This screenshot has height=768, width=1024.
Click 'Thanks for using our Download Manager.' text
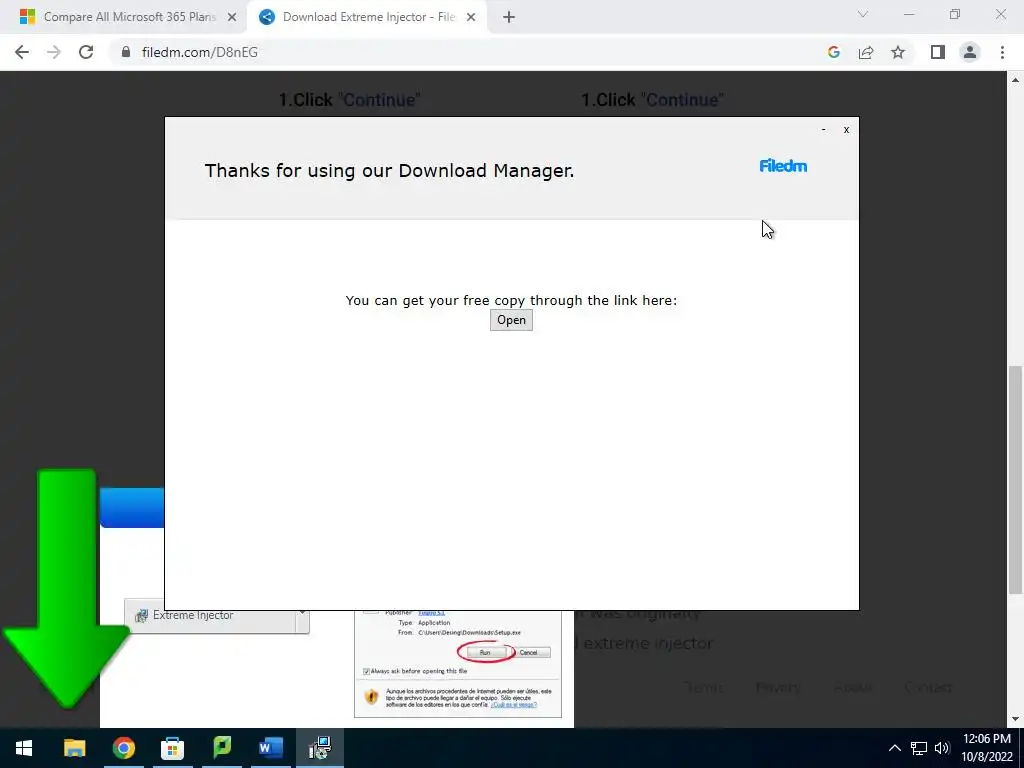[x=389, y=170]
